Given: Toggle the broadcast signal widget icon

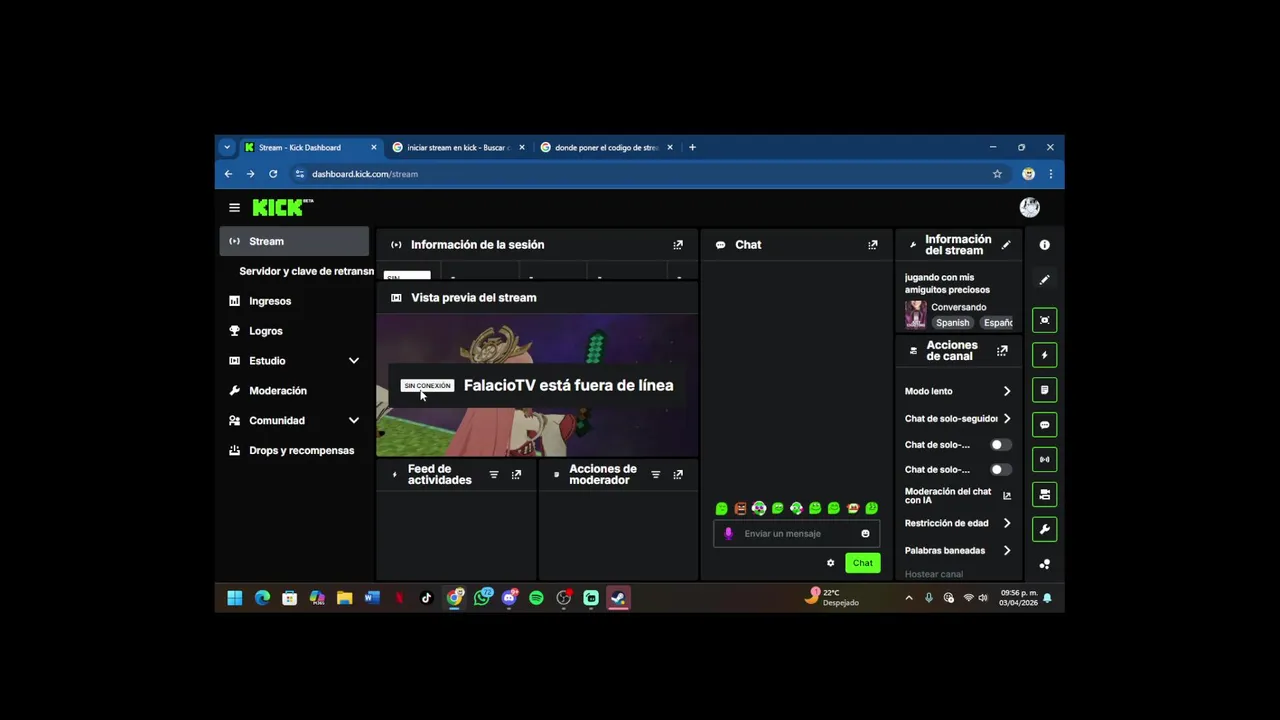Looking at the screenshot, I should (1044, 460).
